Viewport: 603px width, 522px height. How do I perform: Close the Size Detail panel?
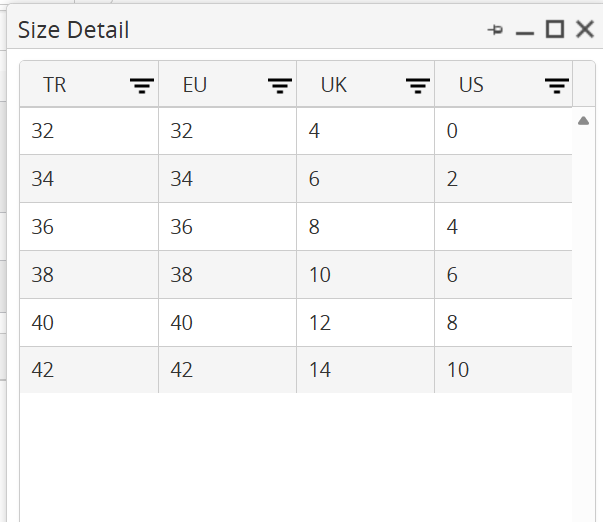585,30
